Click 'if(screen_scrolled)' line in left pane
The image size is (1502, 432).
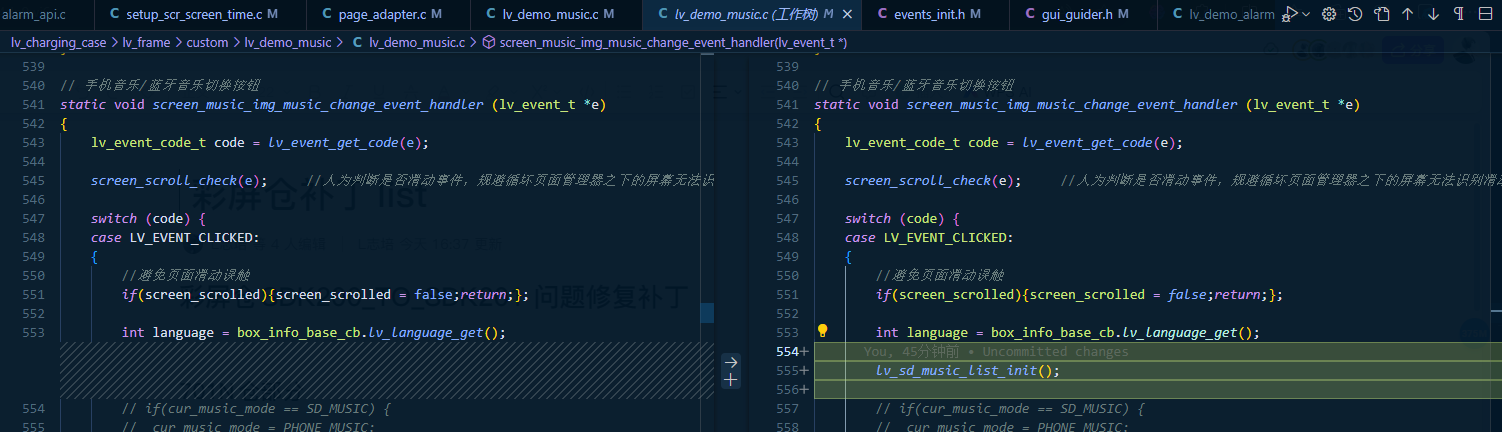(x=325, y=295)
